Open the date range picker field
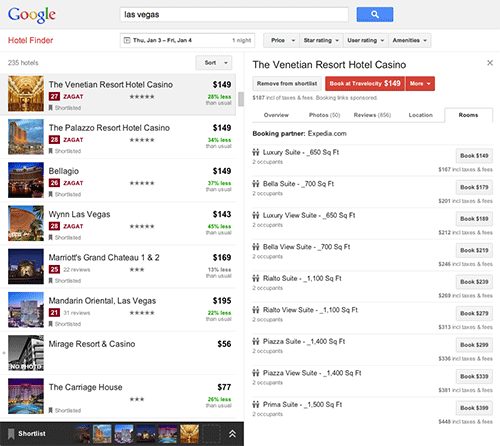Viewport: 500px width, 446px height. click(187, 40)
